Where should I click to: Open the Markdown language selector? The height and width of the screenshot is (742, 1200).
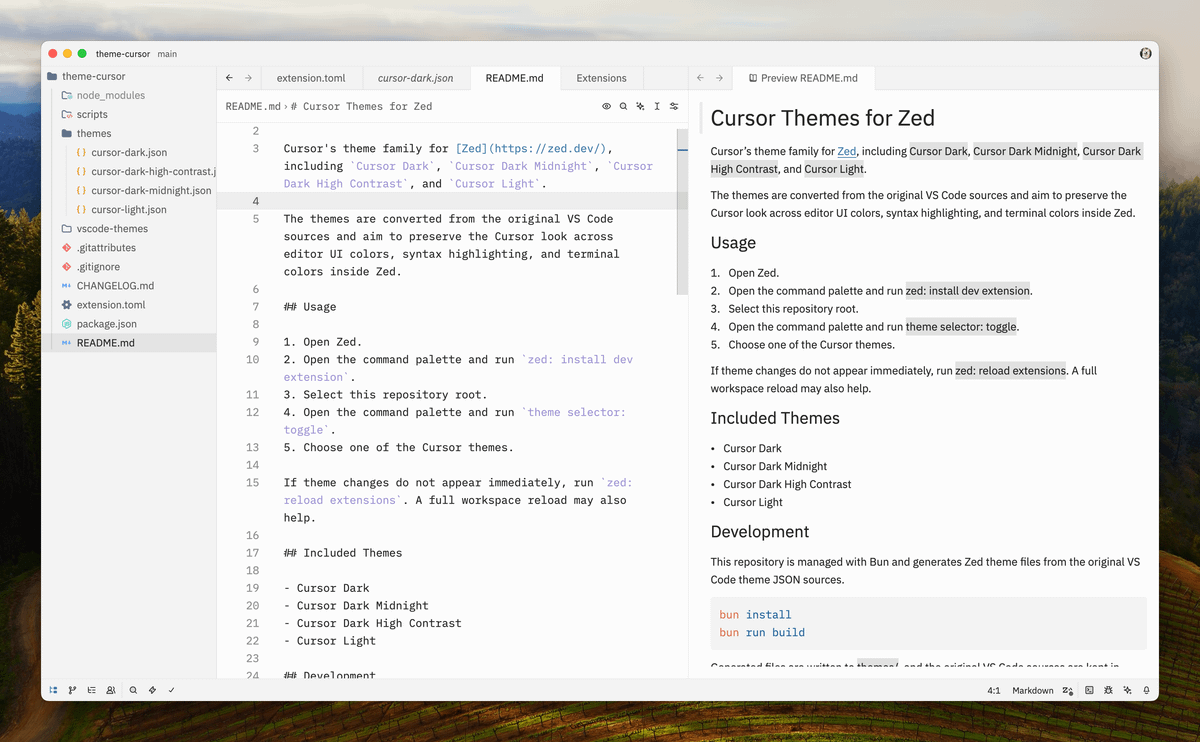[x=1032, y=690]
